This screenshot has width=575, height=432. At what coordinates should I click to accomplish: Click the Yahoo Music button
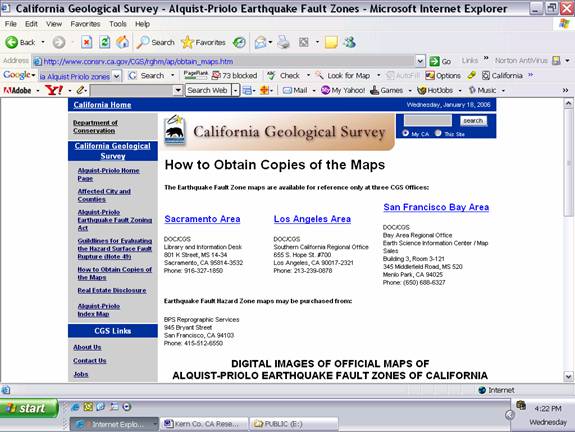pyautogui.click(x=483, y=90)
